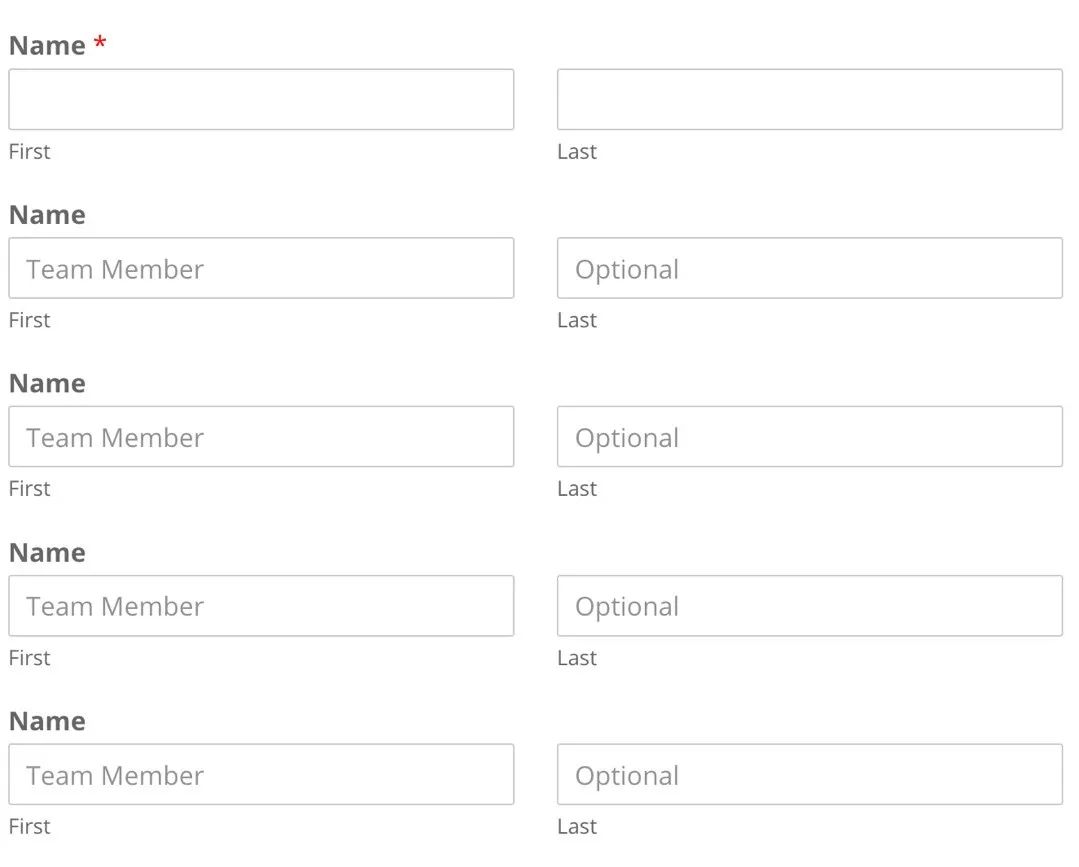This screenshot has height=867, width=1079.
Task: Click the empty required Last name field
Action: pyautogui.click(x=809, y=99)
